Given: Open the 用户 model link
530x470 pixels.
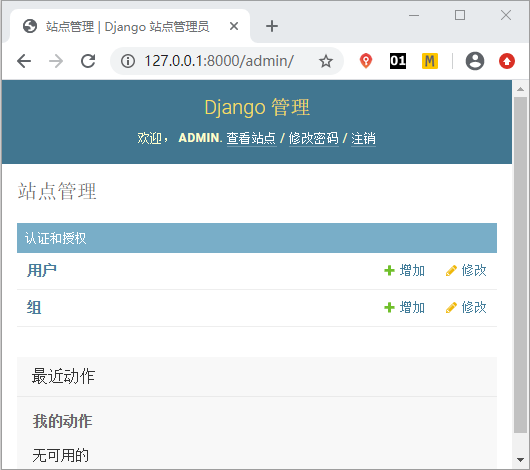Looking at the screenshot, I should [42, 271].
